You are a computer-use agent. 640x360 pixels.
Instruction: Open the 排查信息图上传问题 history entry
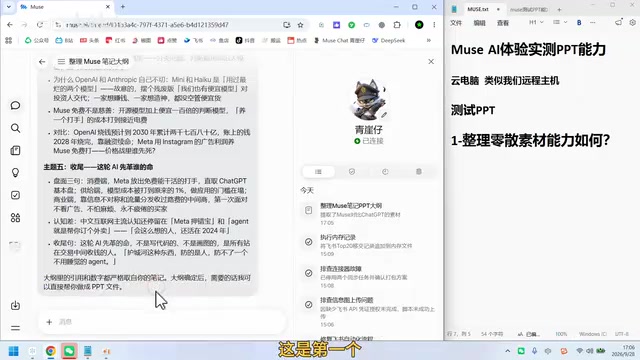pos(369,312)
